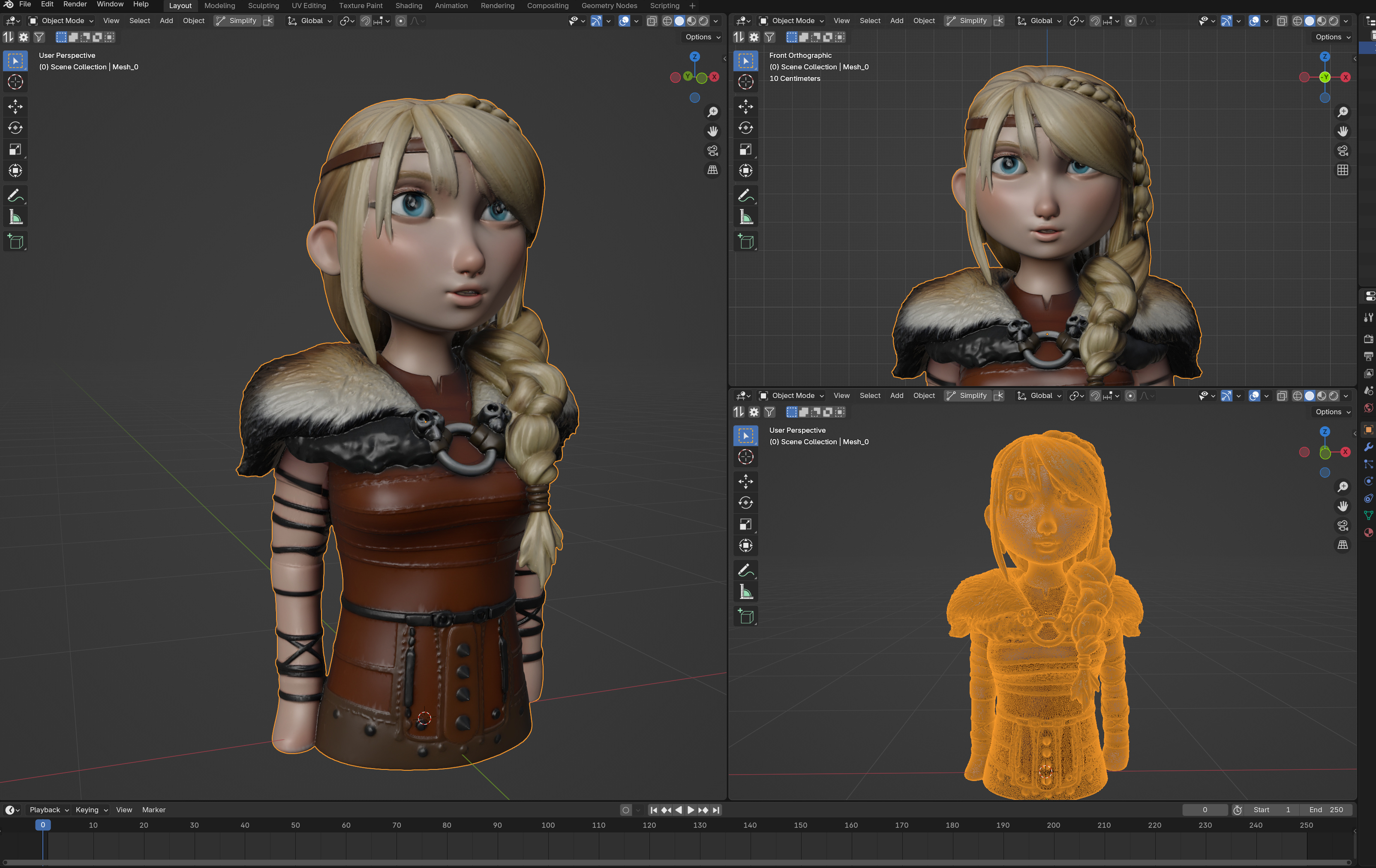Click the blue playhead marker at frame 0
1376x868 pixels.
coord(43,825)
